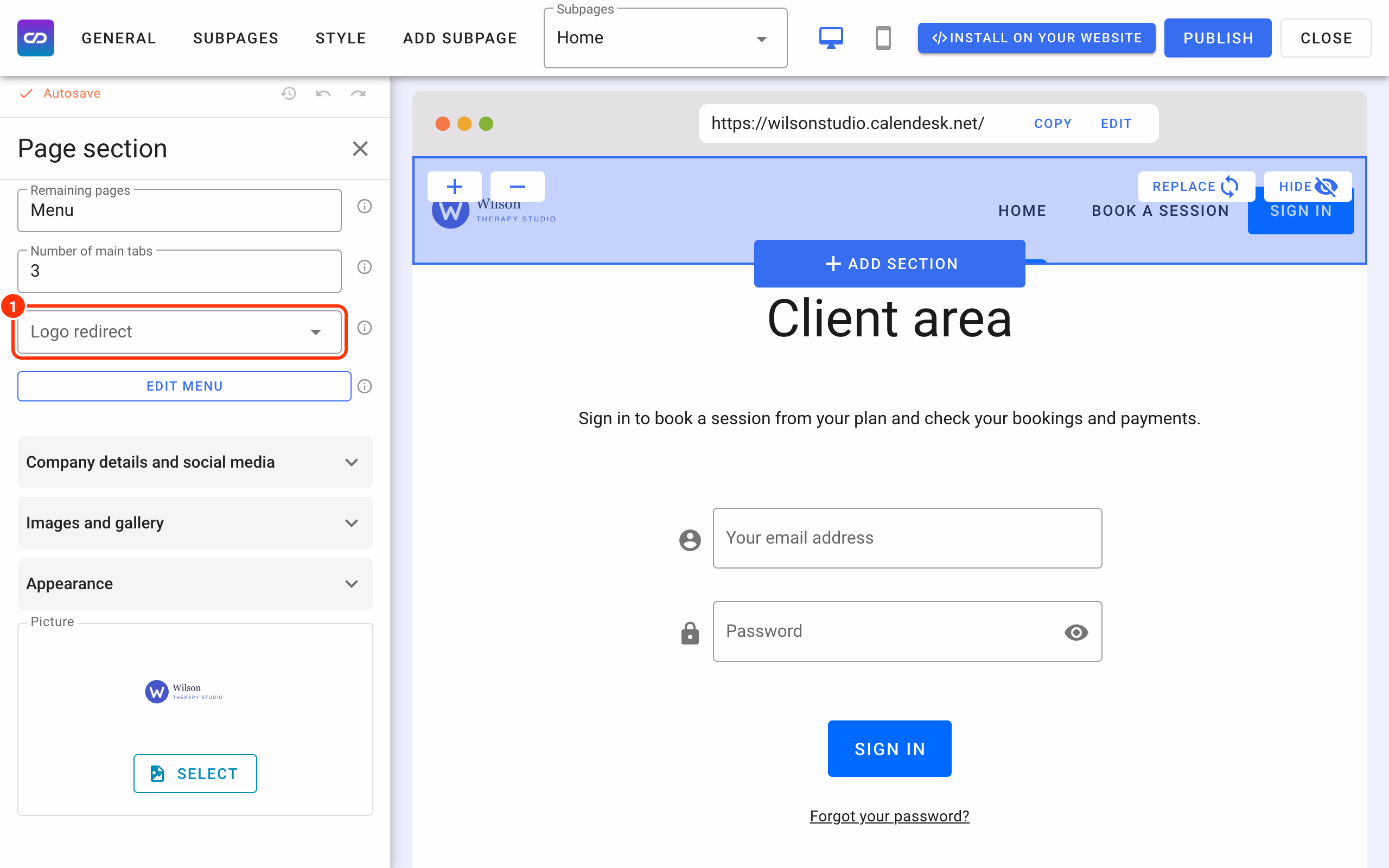Click the Wilson logo picture thumbnail
This screenshot has width=1389, height=868.
click(x=184, y=692)
